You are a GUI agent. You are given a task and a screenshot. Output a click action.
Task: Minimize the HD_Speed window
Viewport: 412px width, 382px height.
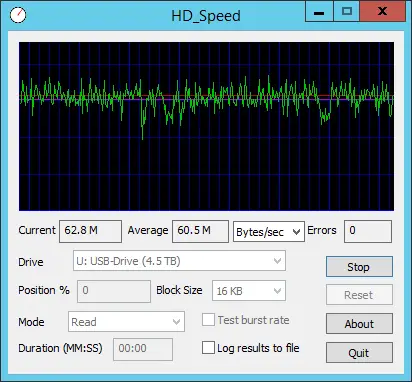[x=319, y=11]
